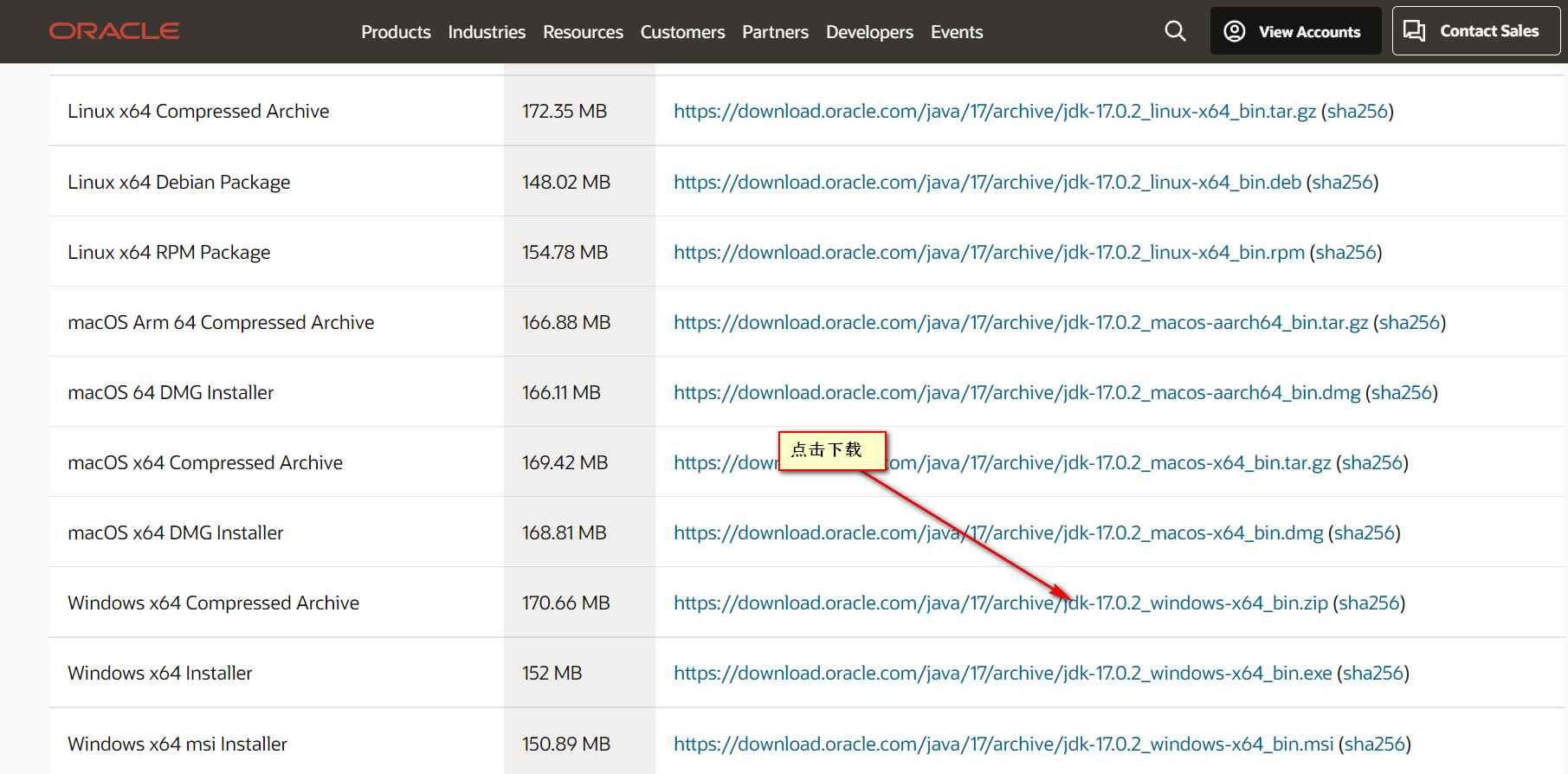Open Partners menu

coord(775,32)
